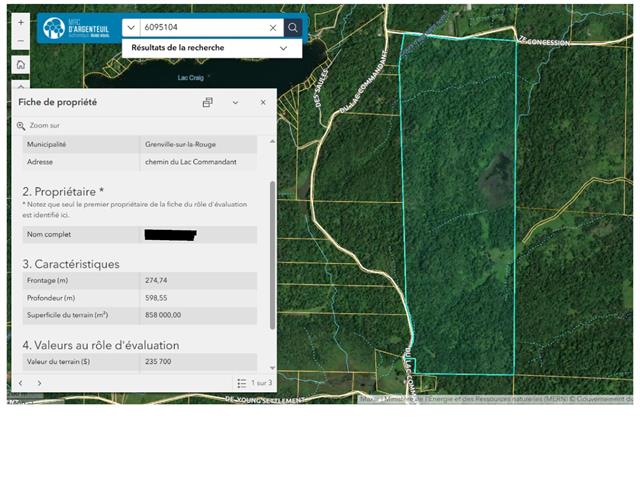
Task: Expand Résultats de la recherche
Action: [284, 48]
